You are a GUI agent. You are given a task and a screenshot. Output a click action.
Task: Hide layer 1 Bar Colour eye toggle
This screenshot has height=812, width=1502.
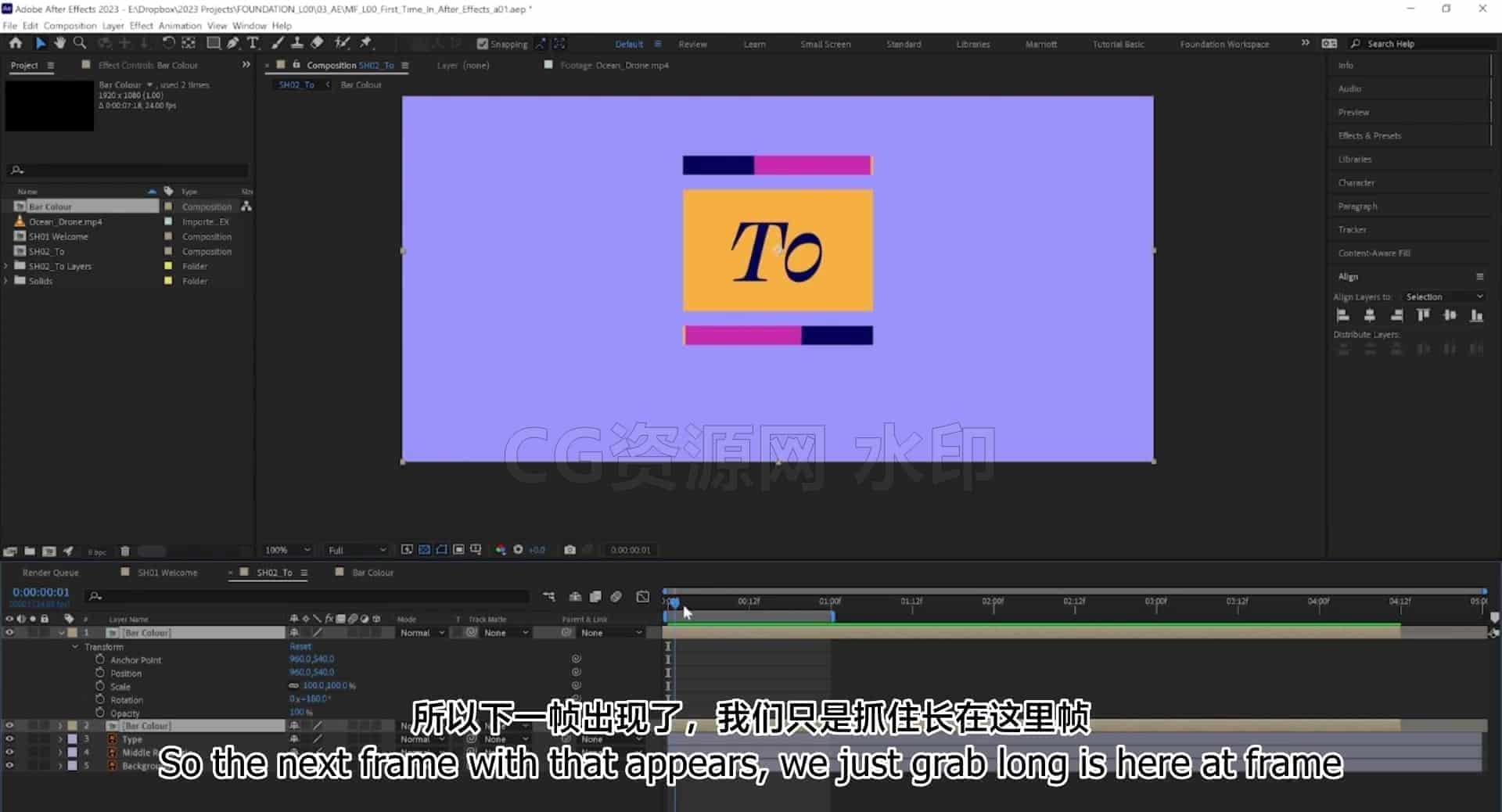pos(9,632)
